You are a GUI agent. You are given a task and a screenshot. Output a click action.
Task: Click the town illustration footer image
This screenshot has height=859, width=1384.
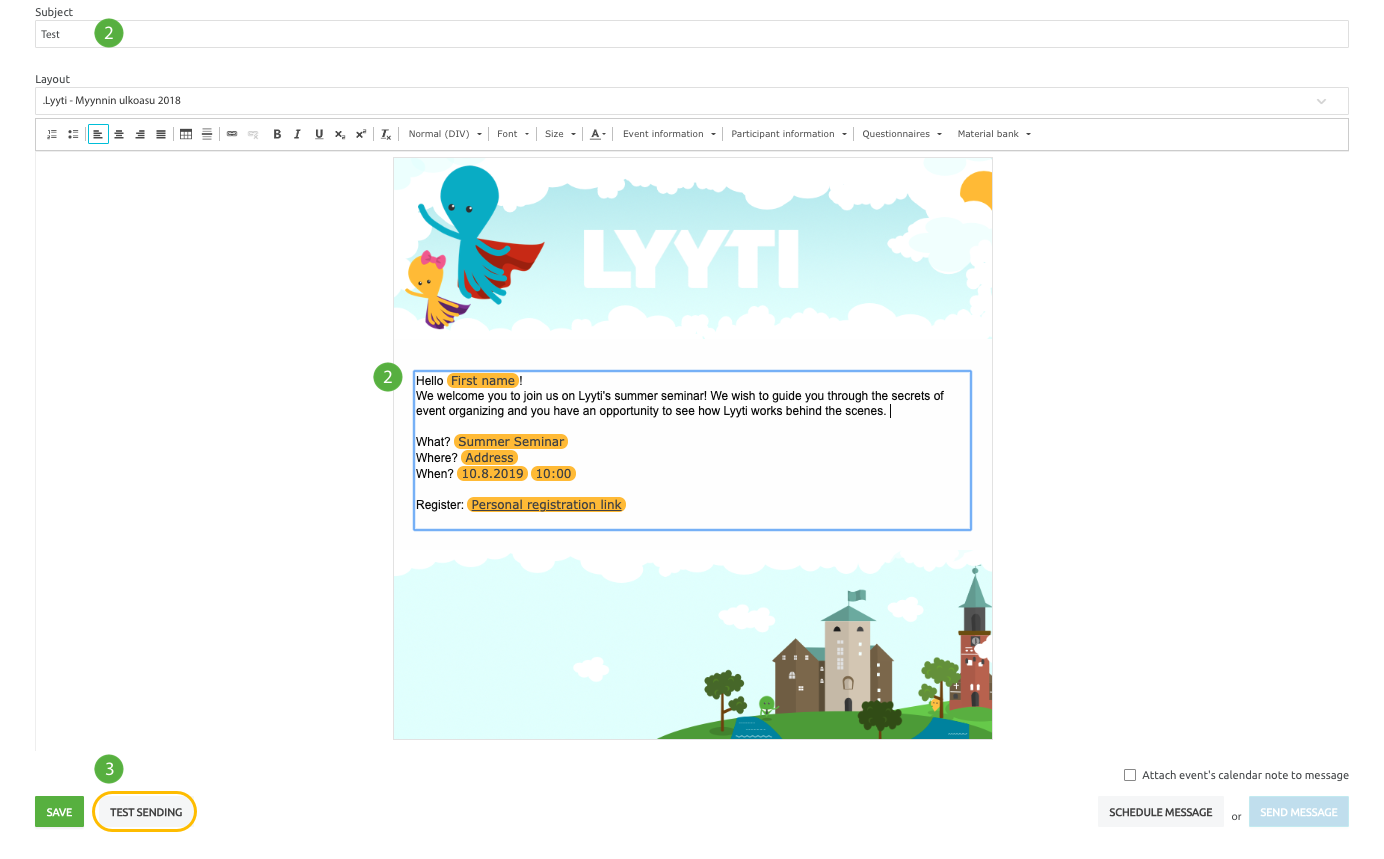(x=693, y=645)
